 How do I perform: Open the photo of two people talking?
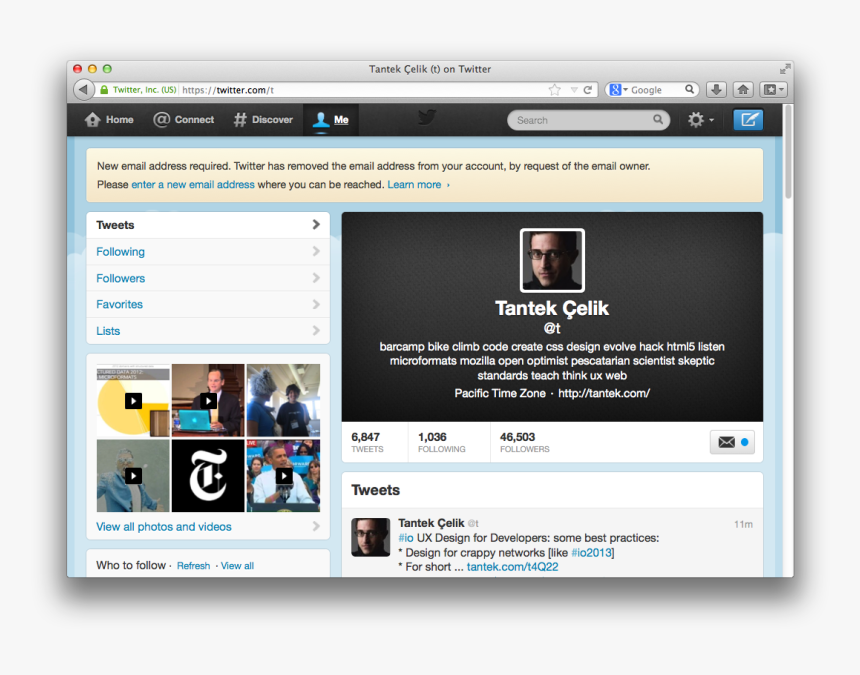pos(283,400)
